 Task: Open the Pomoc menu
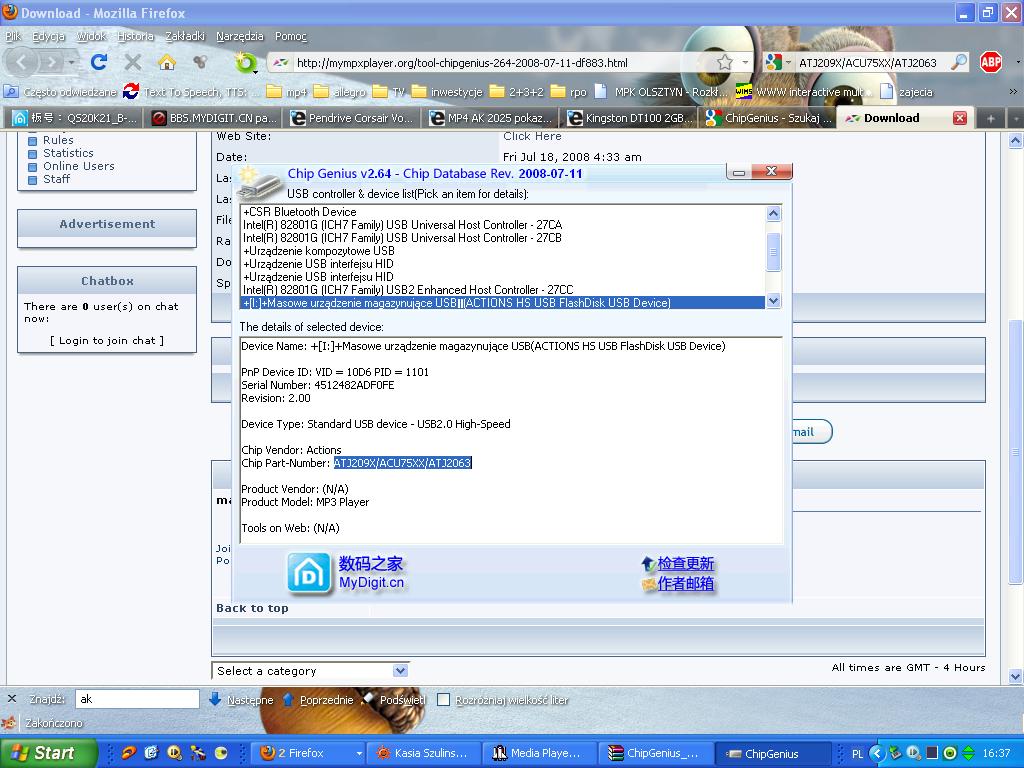(x=291, y=36)
